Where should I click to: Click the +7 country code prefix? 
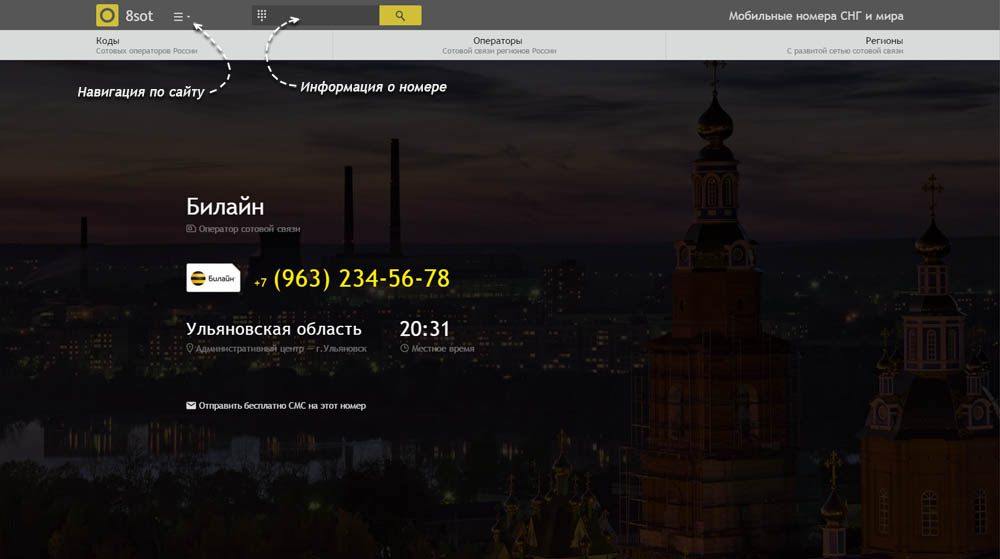coord(260,282)
